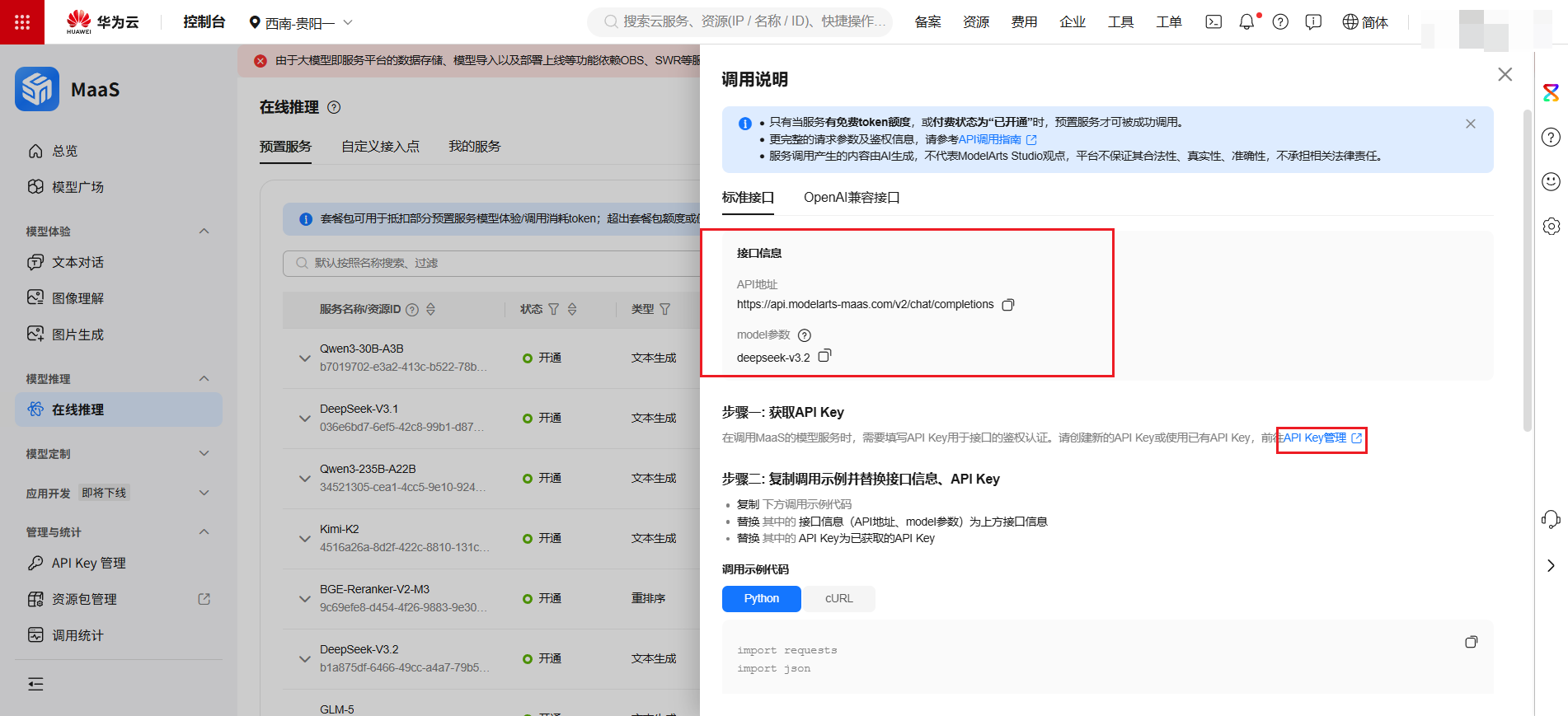Open the colorful assistant icon in right rail
Screen dimensions: 1568x716
tap(1551, 92)
